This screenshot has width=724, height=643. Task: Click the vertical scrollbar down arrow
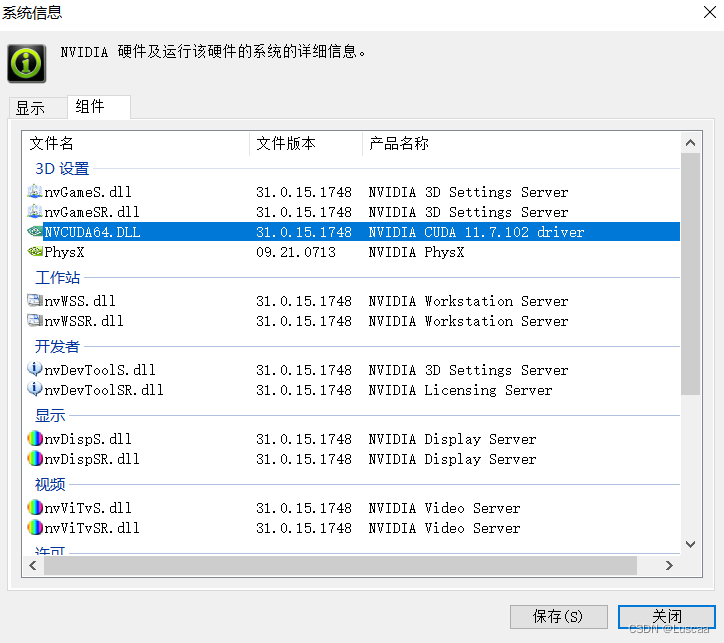[690, 544]
